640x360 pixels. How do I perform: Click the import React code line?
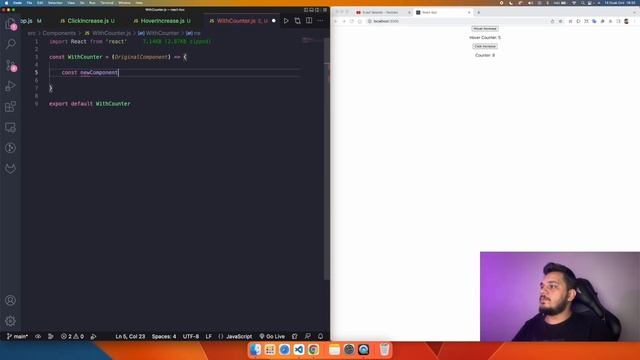point(88,41)
